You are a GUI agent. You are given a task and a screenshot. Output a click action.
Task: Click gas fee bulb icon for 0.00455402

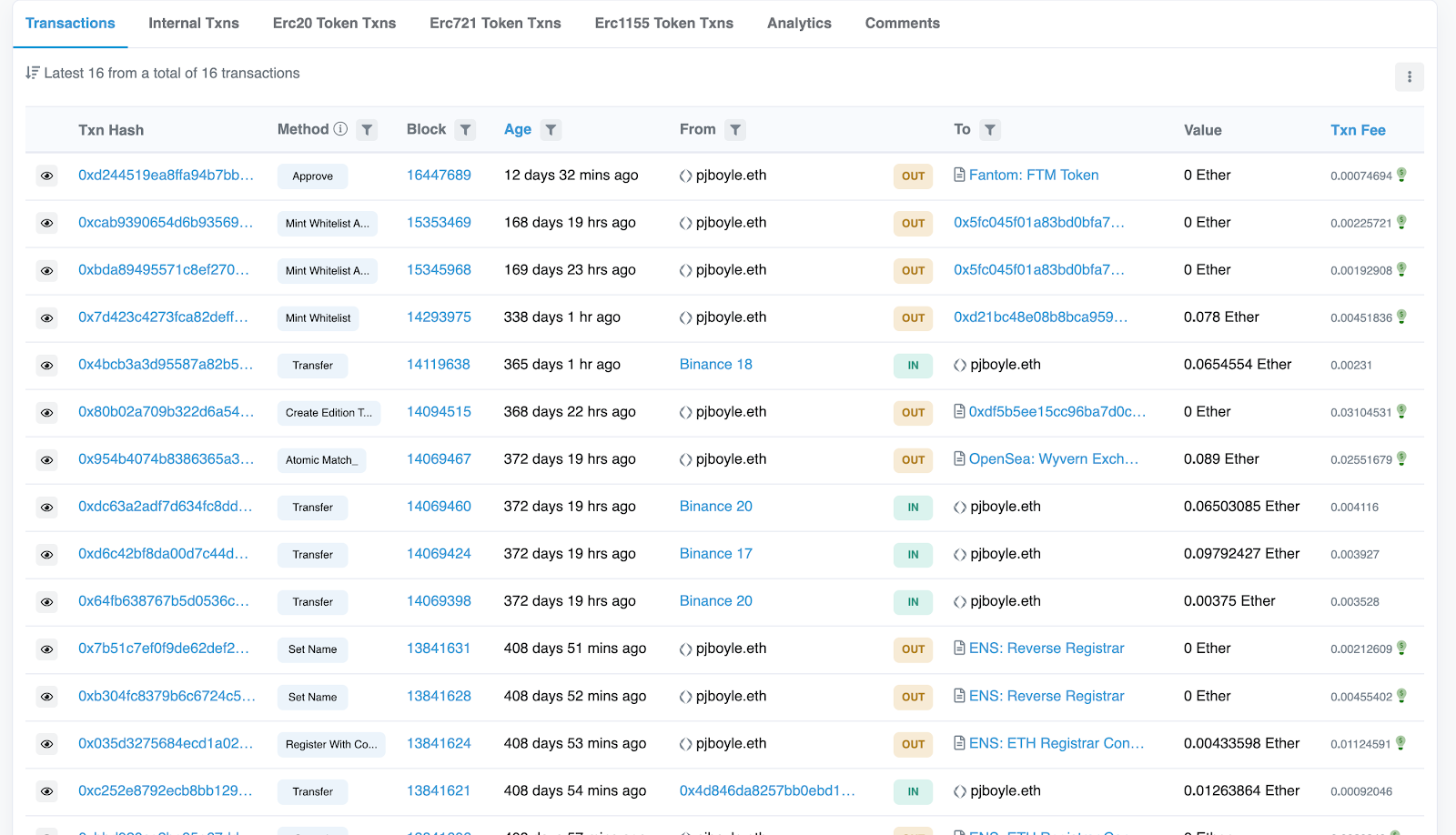pyautogui.click(x=1401, y=696)
